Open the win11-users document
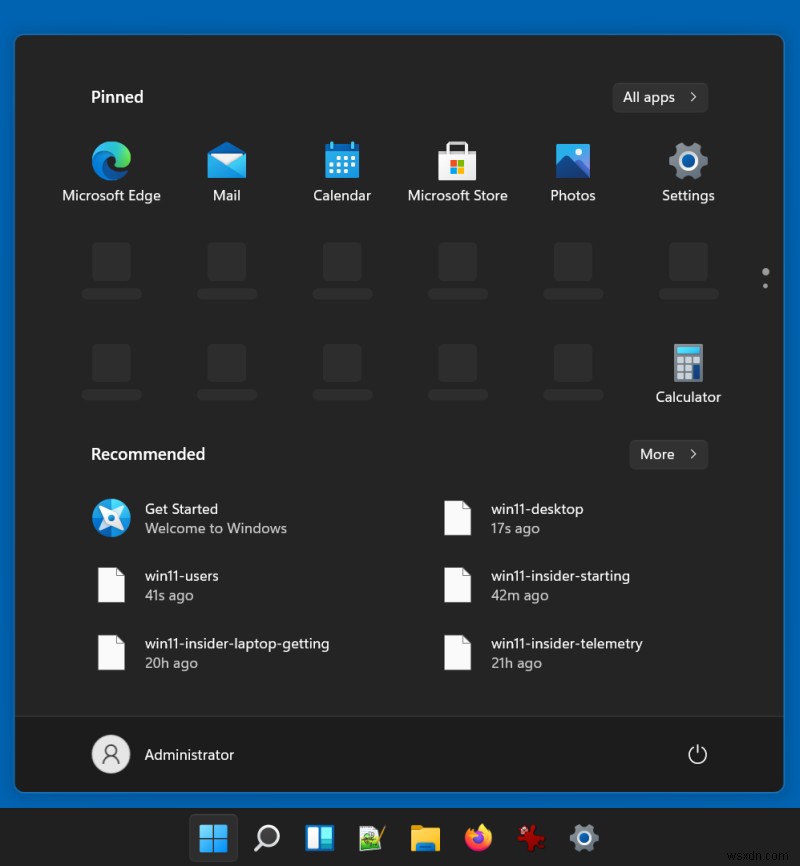 tap(181, 585)
